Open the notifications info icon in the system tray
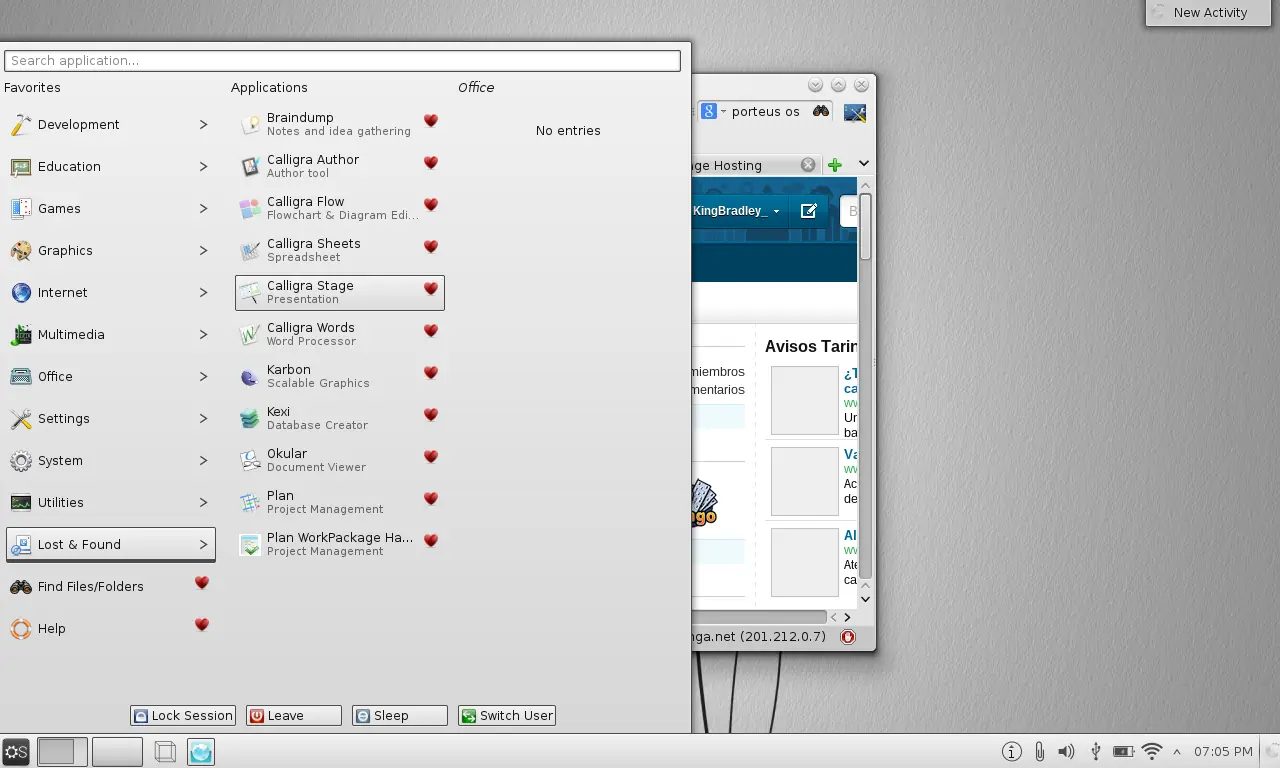1280x768 pixels. (1012, 751)
